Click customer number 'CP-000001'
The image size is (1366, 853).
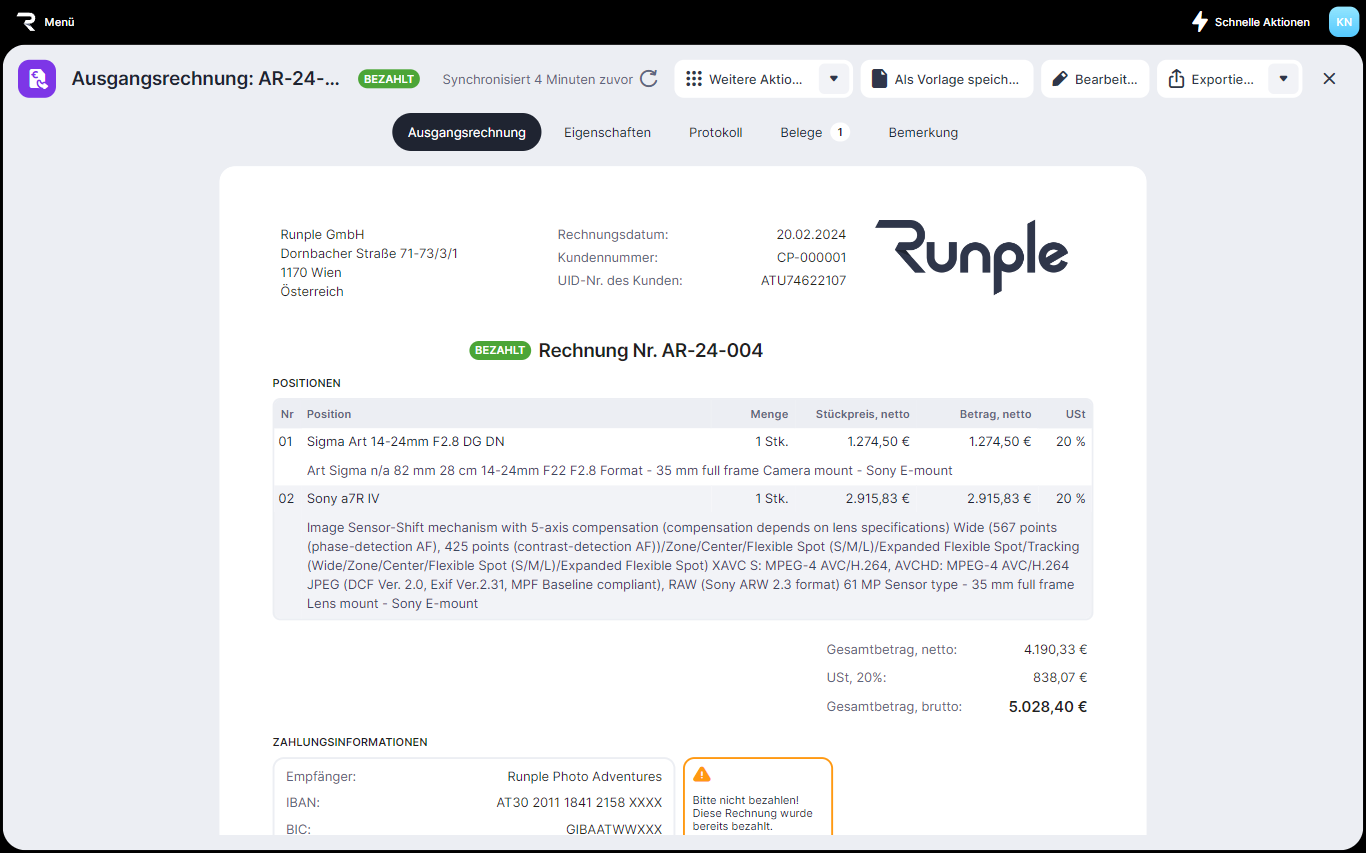click(x=811, y=258)
